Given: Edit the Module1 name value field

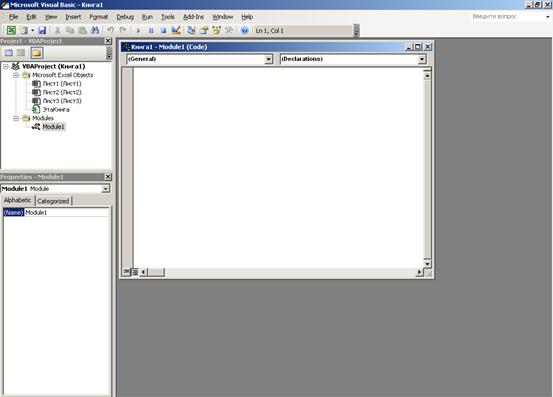Looking at the screenshot, I should (67, 212).
